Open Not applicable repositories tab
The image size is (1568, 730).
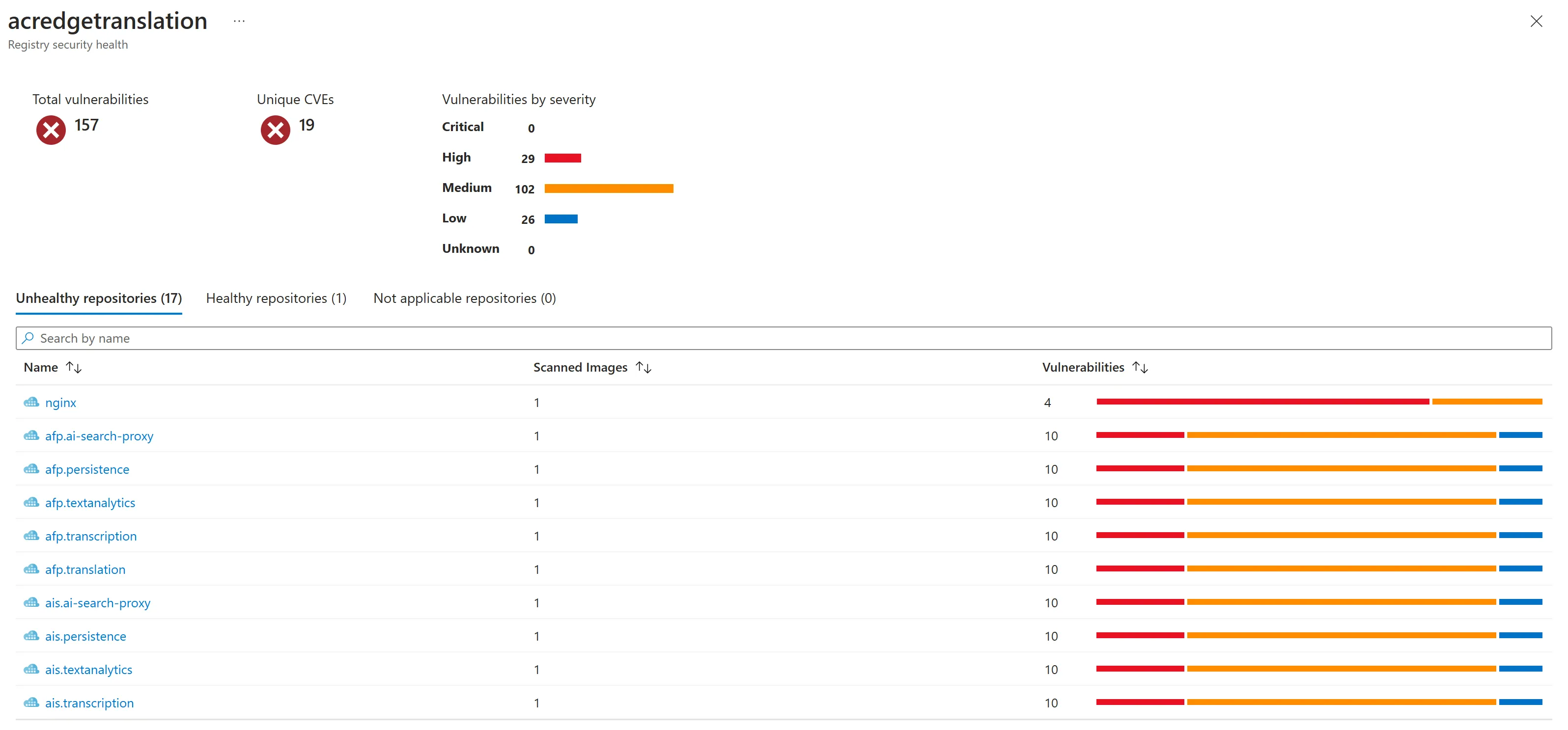464,298
